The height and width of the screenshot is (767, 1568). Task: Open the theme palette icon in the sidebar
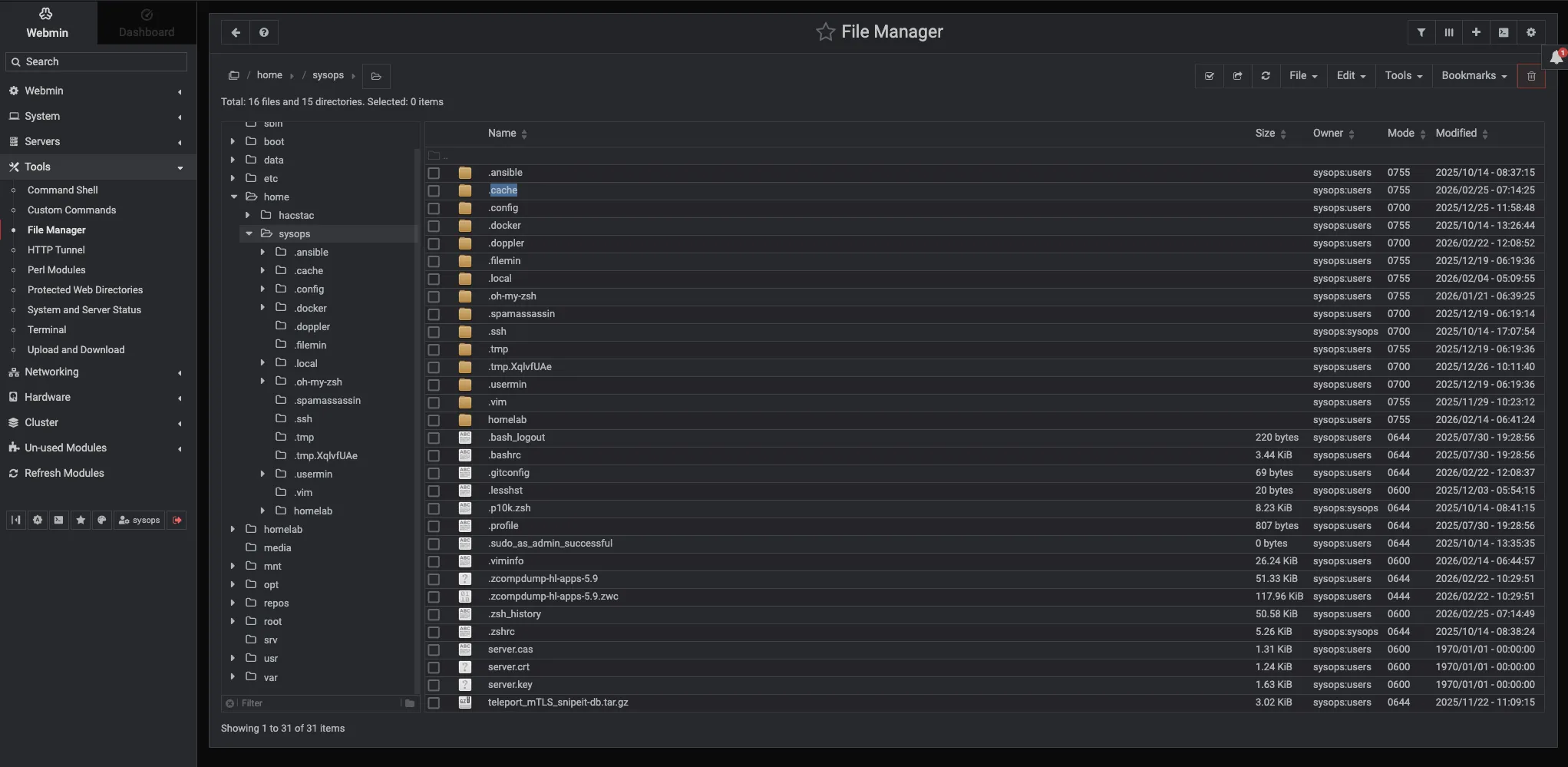[101, 521]
